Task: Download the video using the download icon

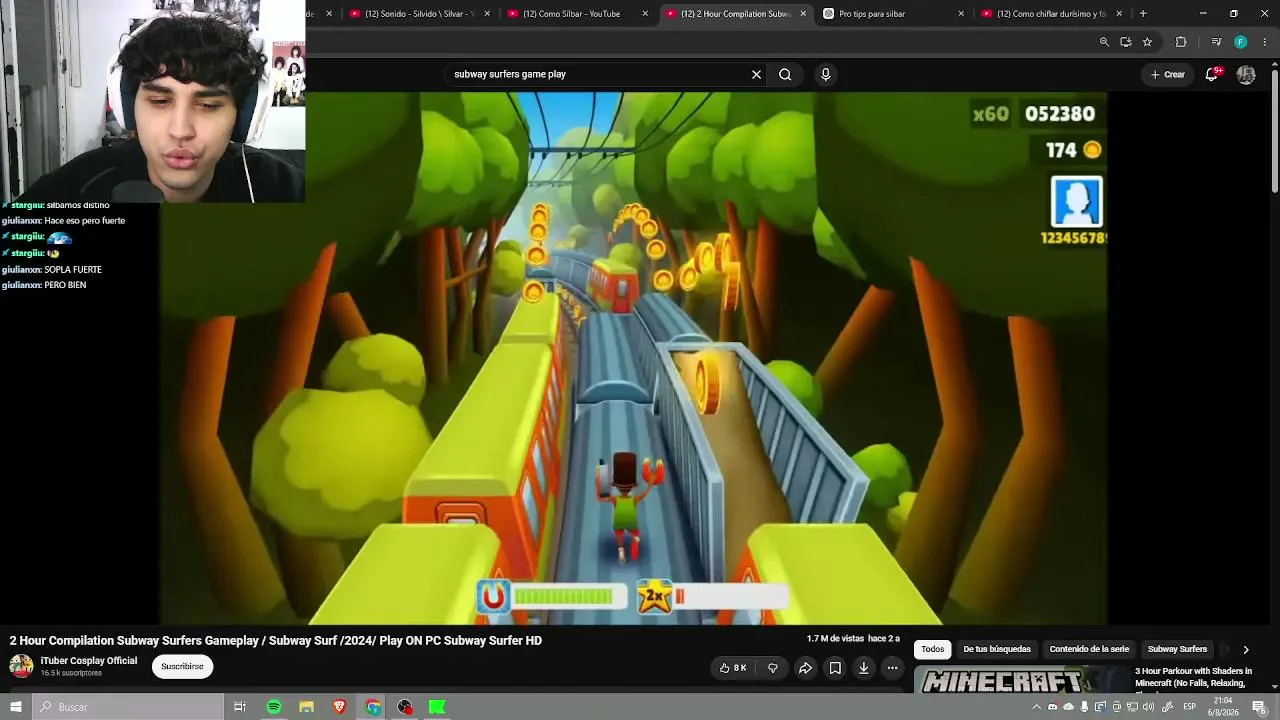Action: coord(864,668)
